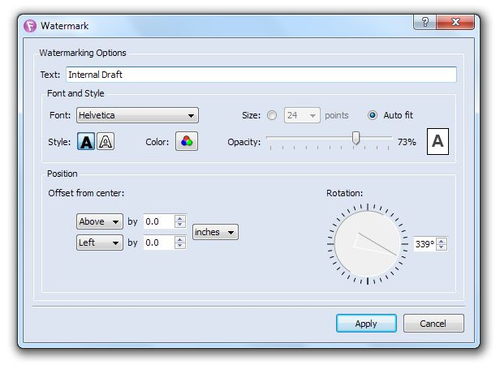Apply the watermark settings
Image resolution: width=500 pixels, height=369 pixels.
(x=366, y=323)
